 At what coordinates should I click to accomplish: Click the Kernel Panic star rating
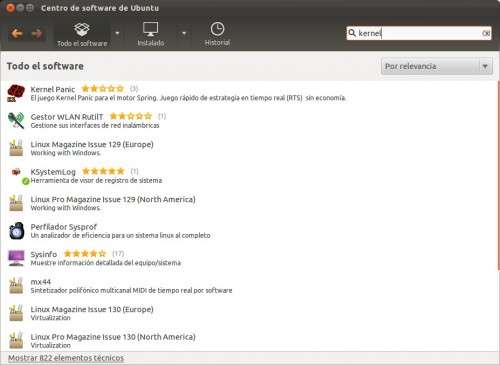[x=103, y=89]
